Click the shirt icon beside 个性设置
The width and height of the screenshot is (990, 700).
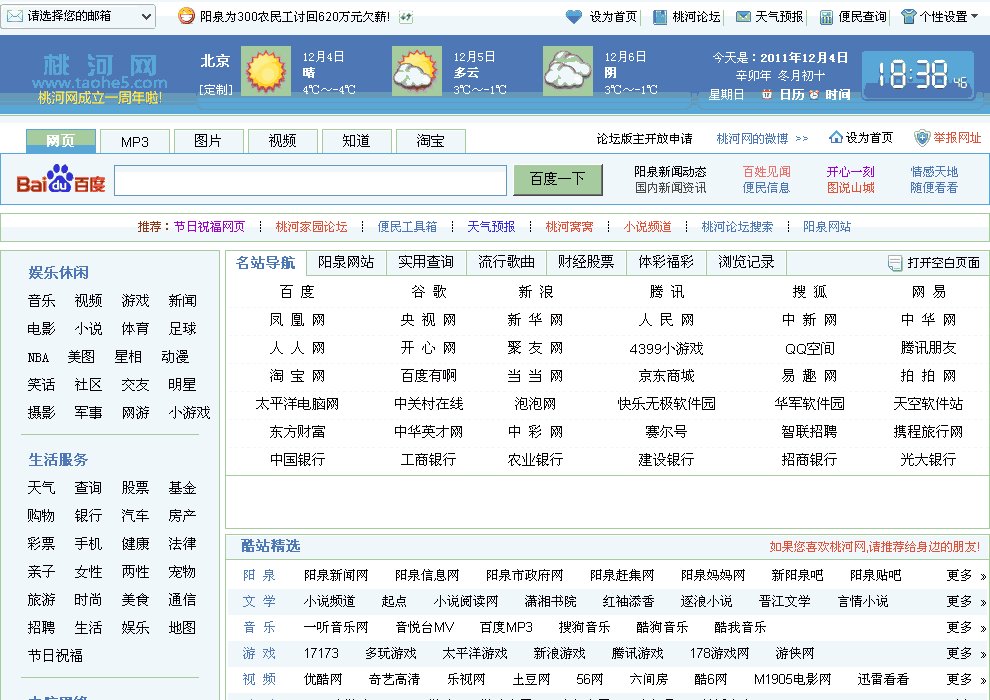click(911, 14)
